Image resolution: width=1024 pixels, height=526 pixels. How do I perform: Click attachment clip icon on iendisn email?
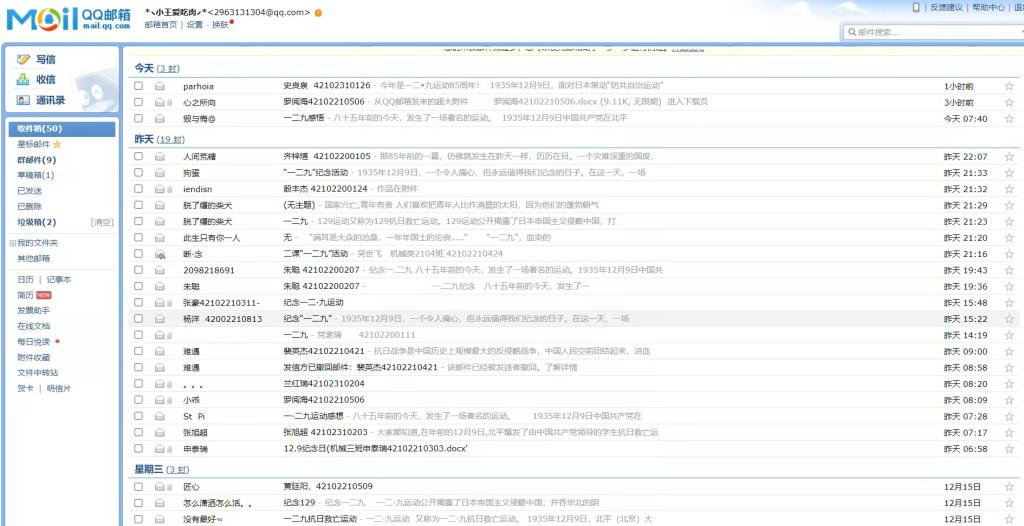[x=169, y=189]
